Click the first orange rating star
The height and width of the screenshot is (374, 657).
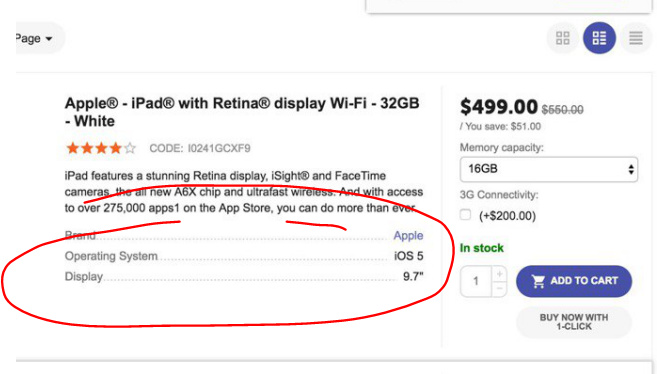click(x=72, y=148)
